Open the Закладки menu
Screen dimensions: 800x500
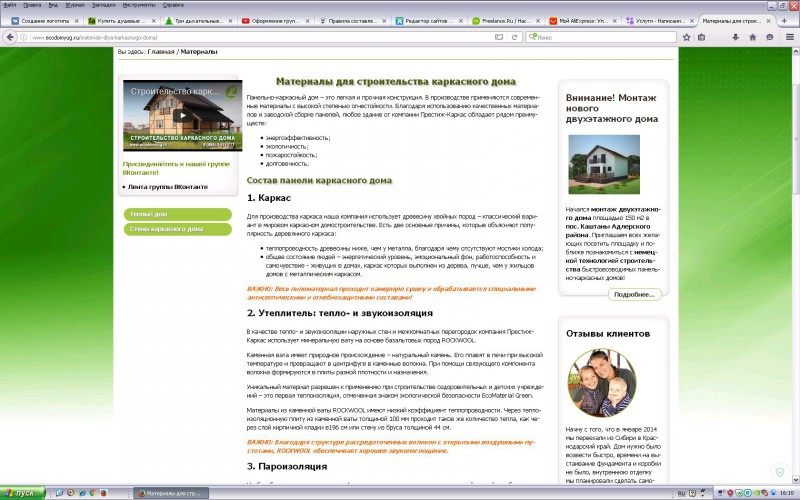pos(104,5)
